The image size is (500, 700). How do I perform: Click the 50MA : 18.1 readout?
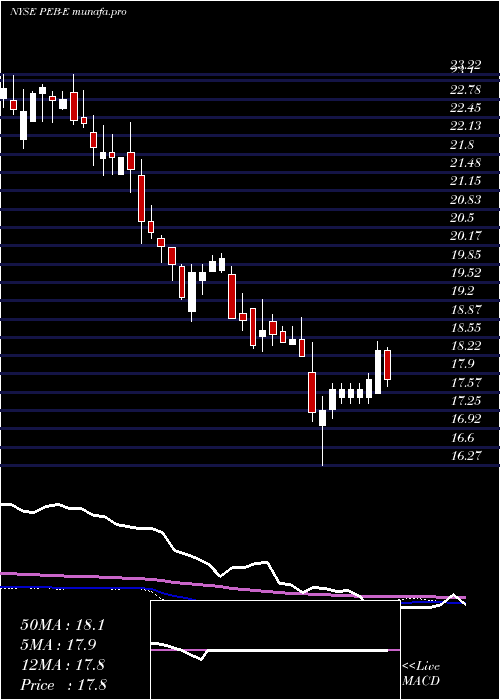click(x=62, y=625)
